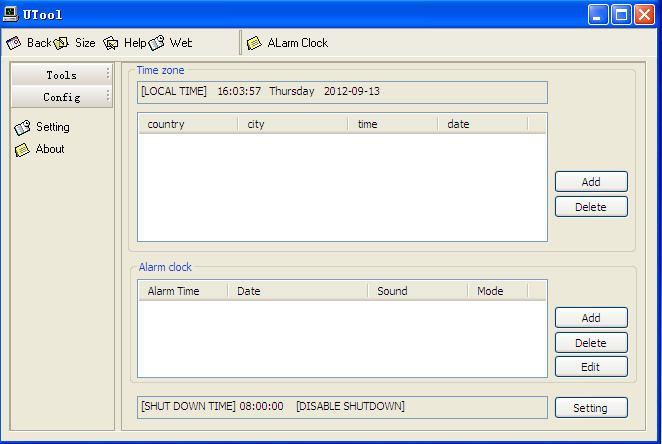This screenshot has height=444, width=662.
Task: Delete the selected alarm clock entry
Action: pos(591,343)
